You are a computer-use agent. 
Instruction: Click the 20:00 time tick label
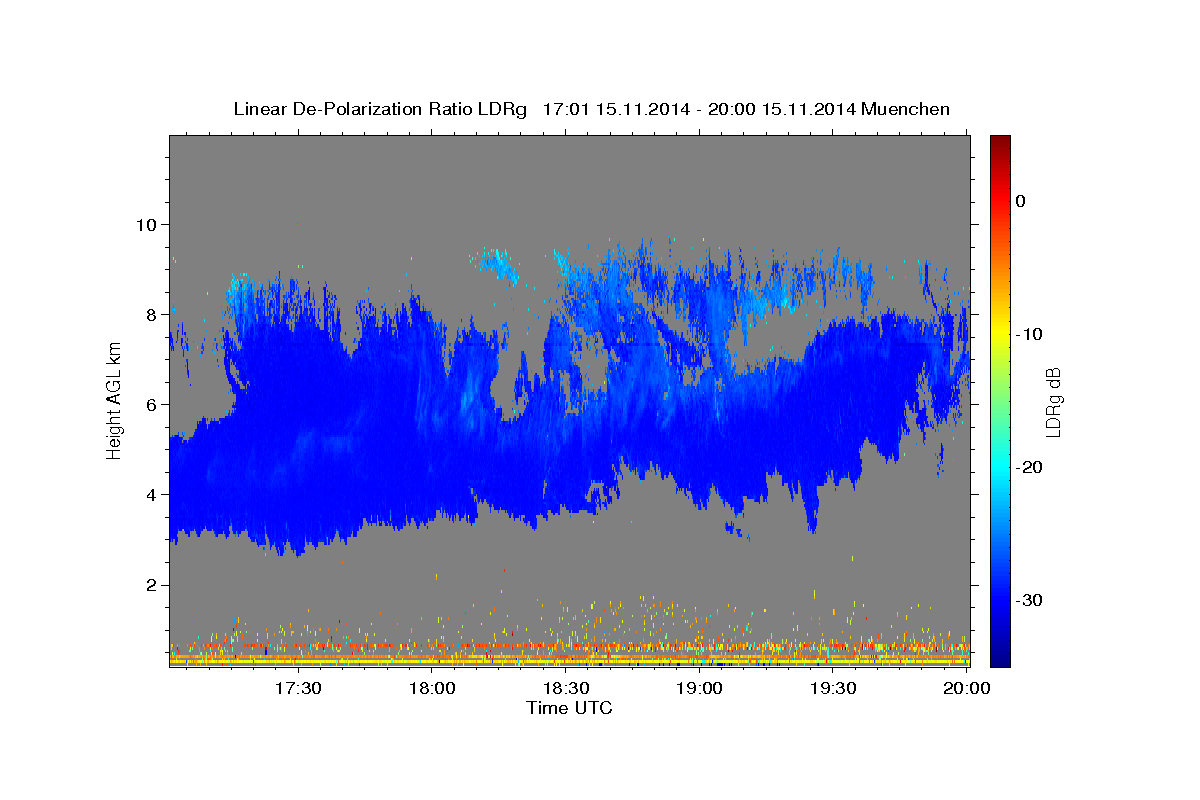[968, 688]
